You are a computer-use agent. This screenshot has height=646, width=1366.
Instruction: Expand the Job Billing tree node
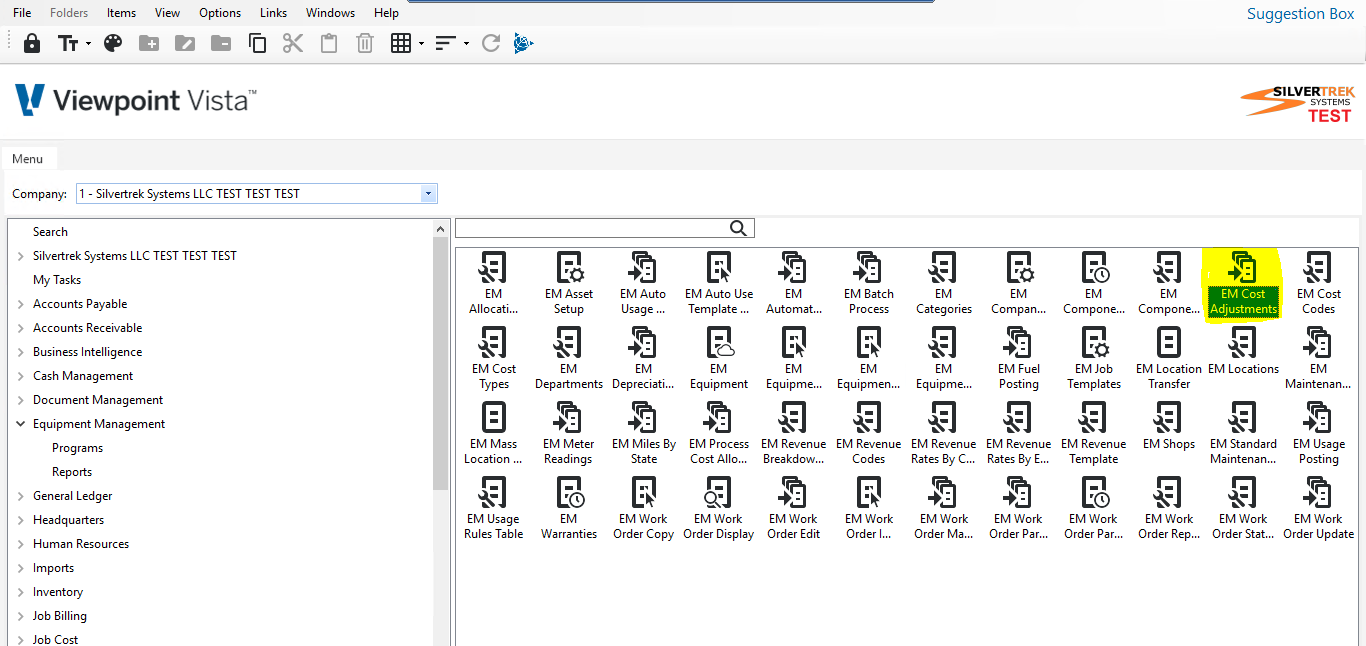[20, 616]
